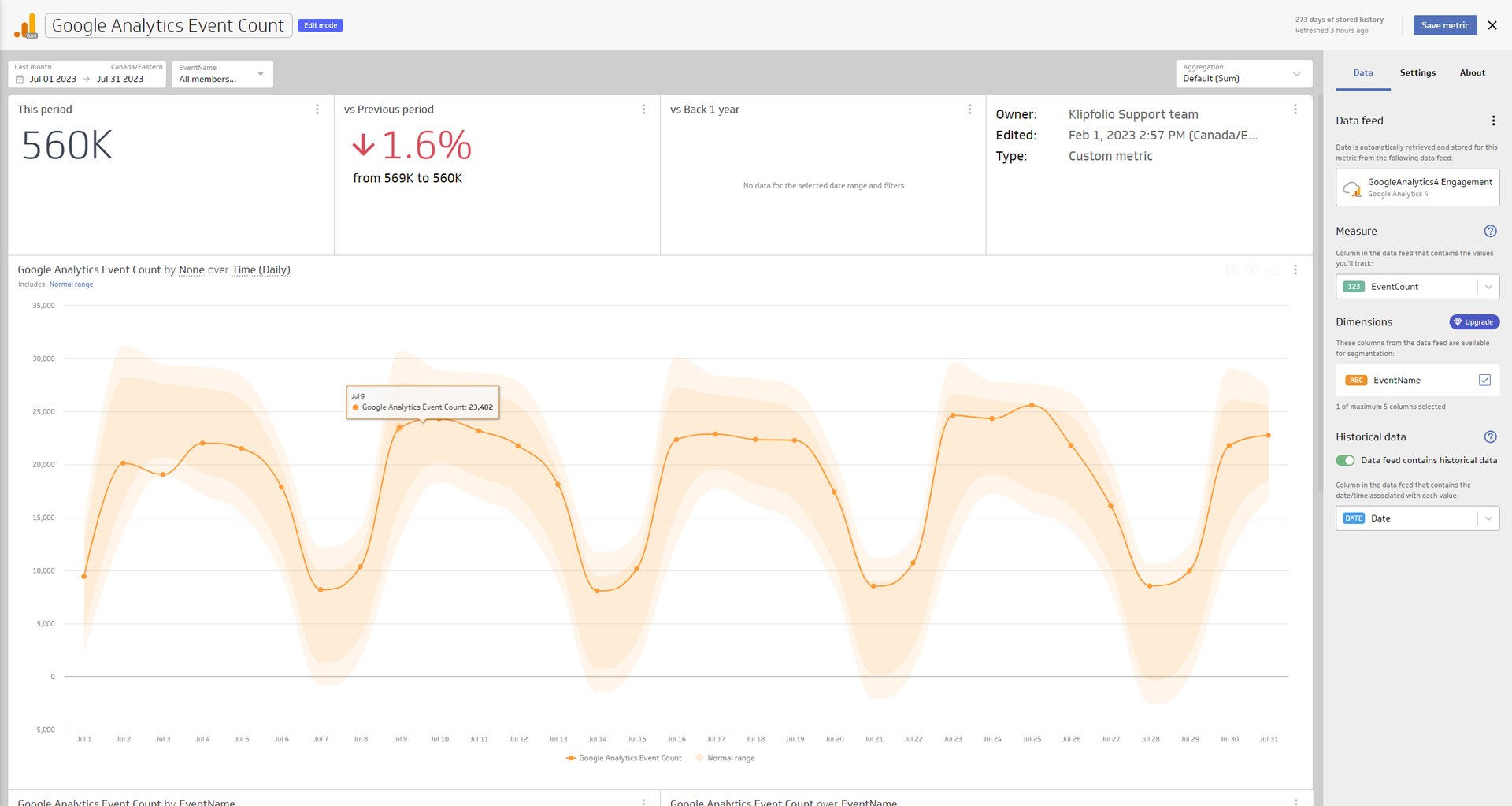Open menu on bottom-right EventName chart card
1512x806 pixels.
pos(1295,801)
